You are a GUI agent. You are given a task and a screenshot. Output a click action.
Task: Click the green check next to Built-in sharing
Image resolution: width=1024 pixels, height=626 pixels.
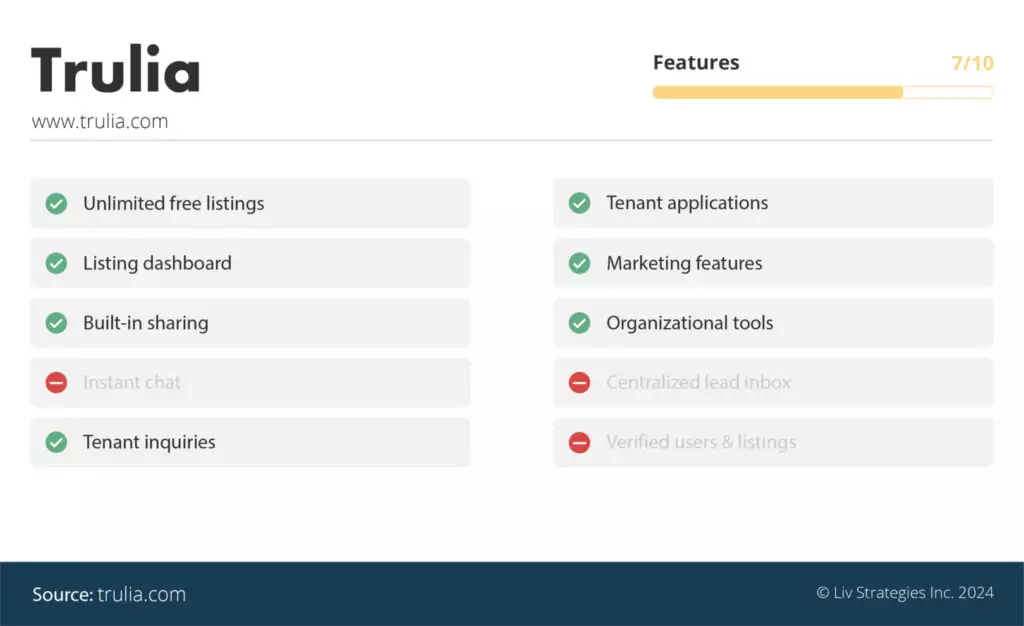pos(56,323)
